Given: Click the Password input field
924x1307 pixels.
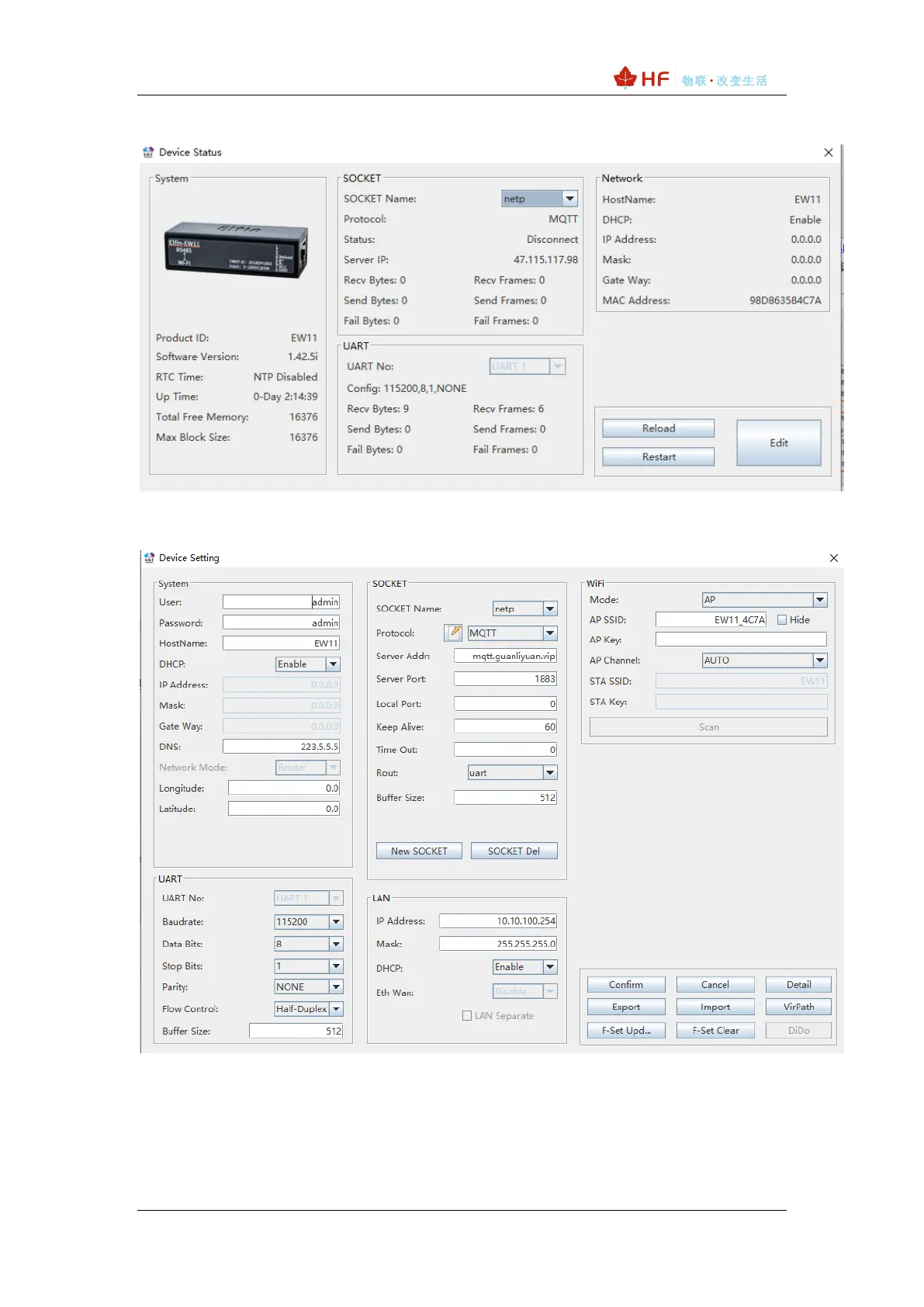Looking at the screenshot, I should pos(281,622).
